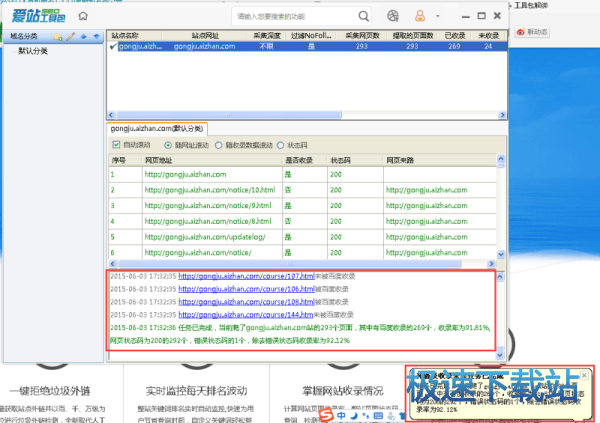Sort by 未收录 column header
Screen dimensions: 600x423
tap(489, 36)
